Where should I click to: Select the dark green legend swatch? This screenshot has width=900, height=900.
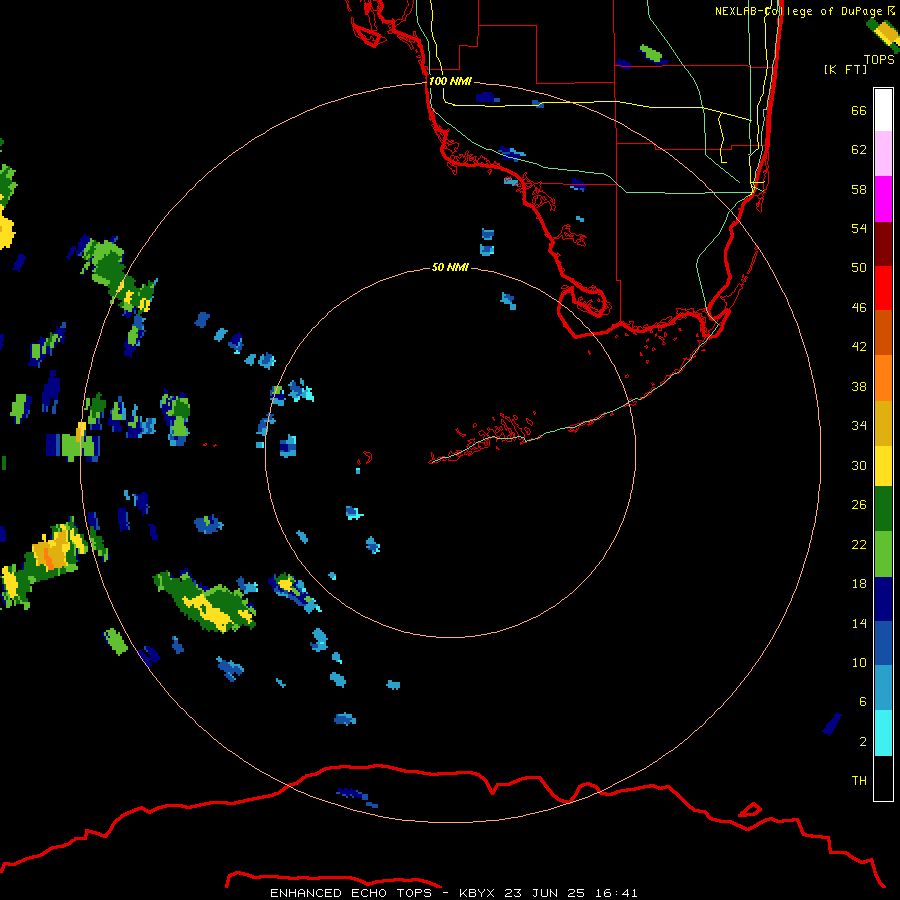(883, 509)
